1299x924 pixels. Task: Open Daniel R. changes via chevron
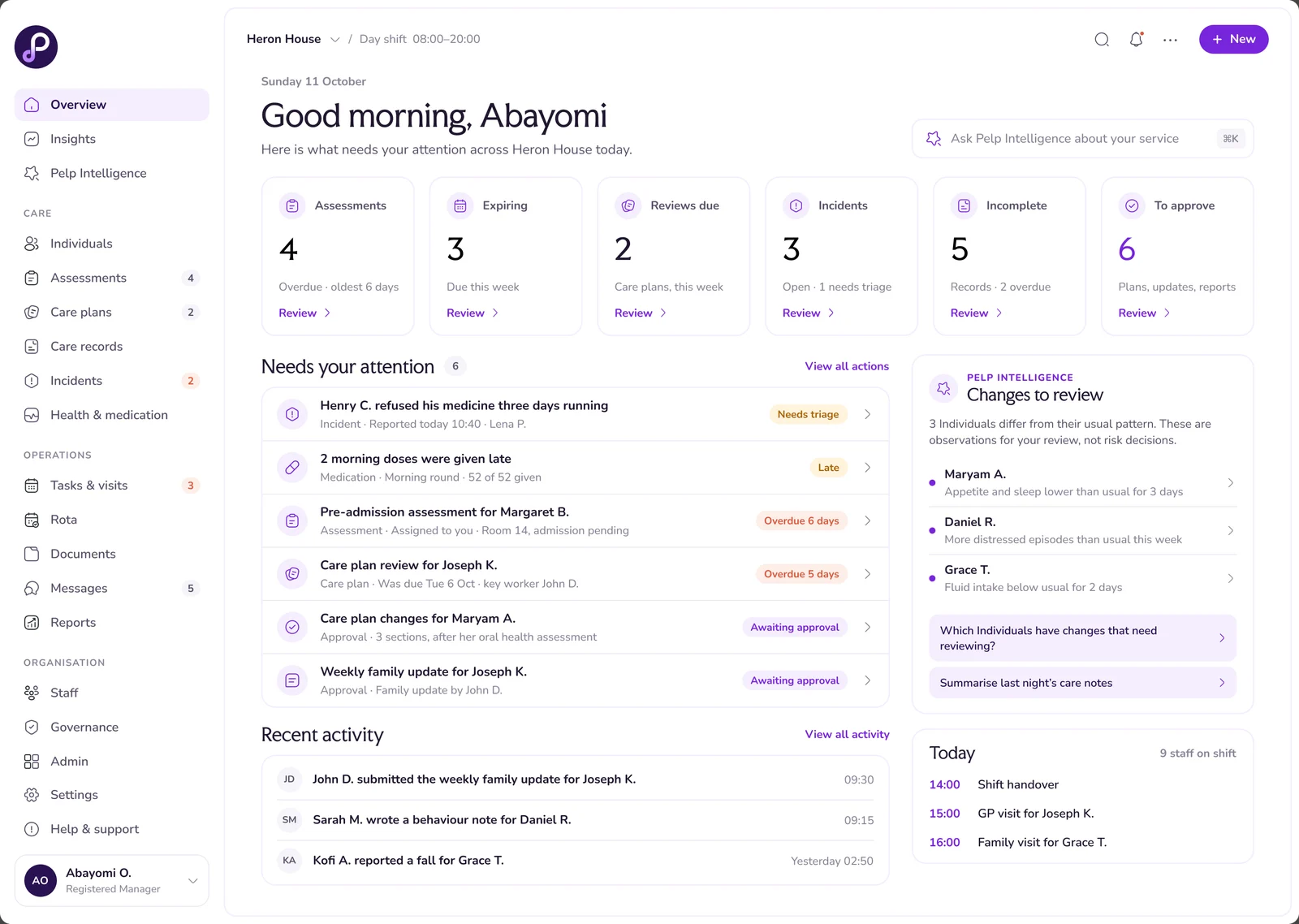(1231, 531)
